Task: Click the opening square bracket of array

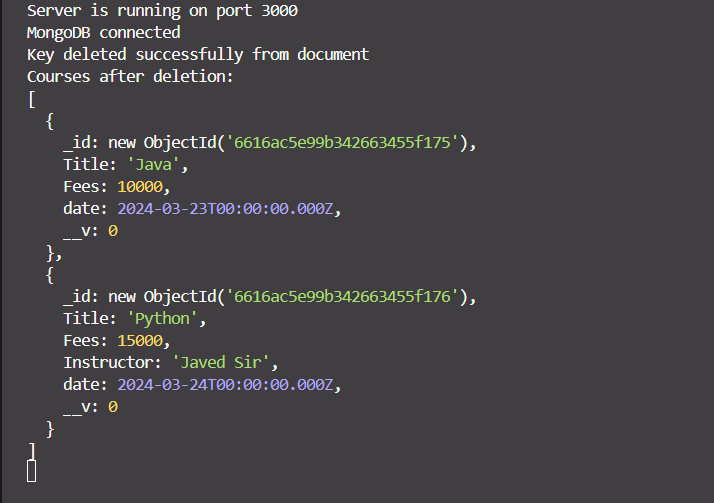Action: [x=32, y=99]
